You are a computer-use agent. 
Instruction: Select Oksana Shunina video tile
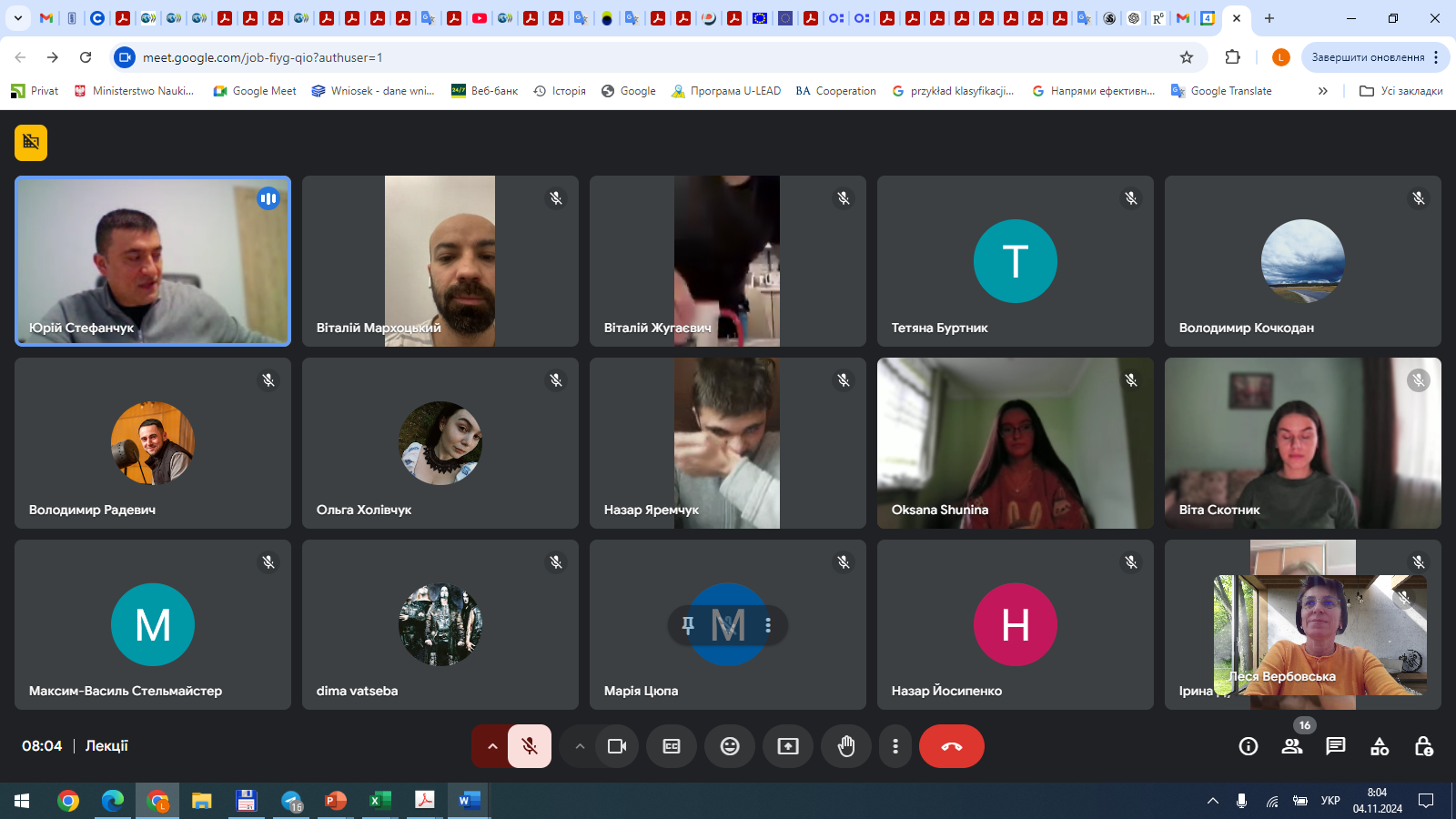[x=1015, y=443]
